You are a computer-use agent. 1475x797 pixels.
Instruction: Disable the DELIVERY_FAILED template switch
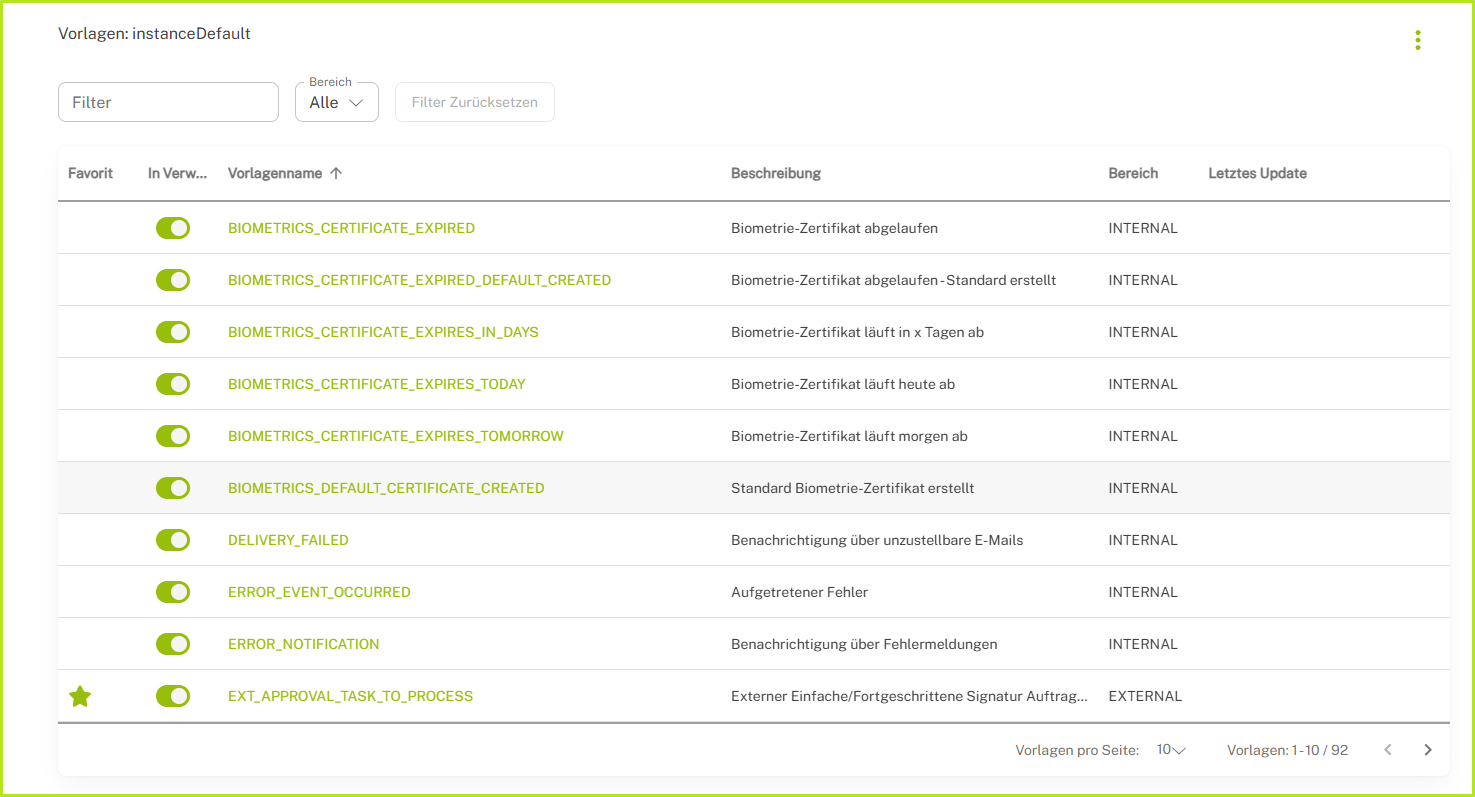[173, 540]
